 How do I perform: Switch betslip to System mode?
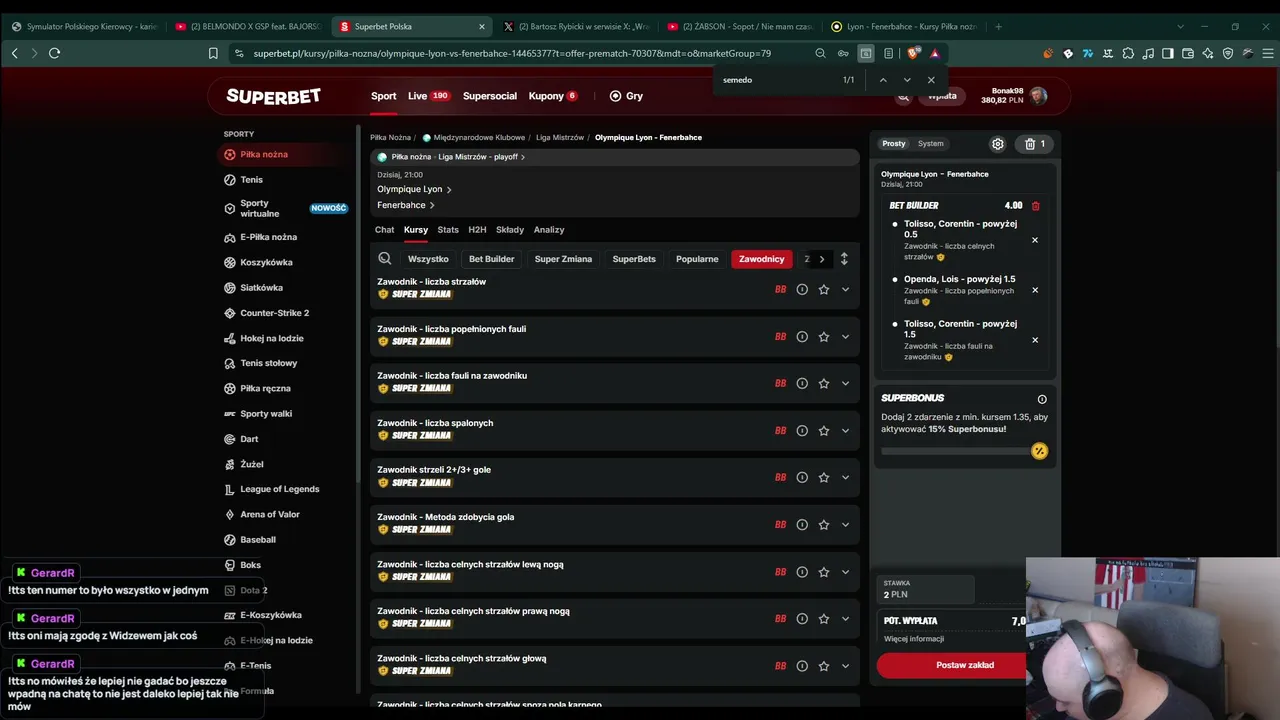click(931, 144)
